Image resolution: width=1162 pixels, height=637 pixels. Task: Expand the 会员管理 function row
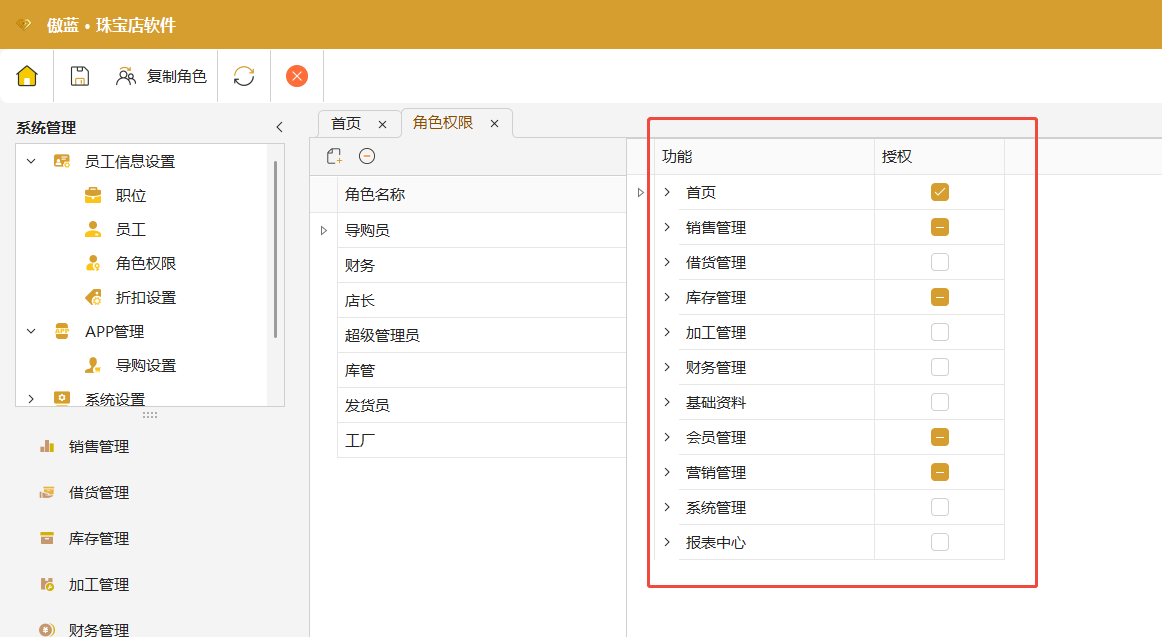[x=667, y=437]
